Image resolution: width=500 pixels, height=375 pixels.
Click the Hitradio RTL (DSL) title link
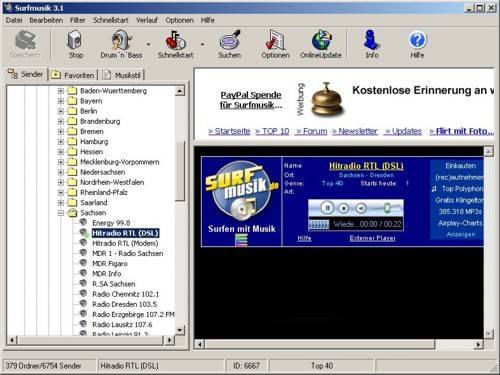pos(366,166)
